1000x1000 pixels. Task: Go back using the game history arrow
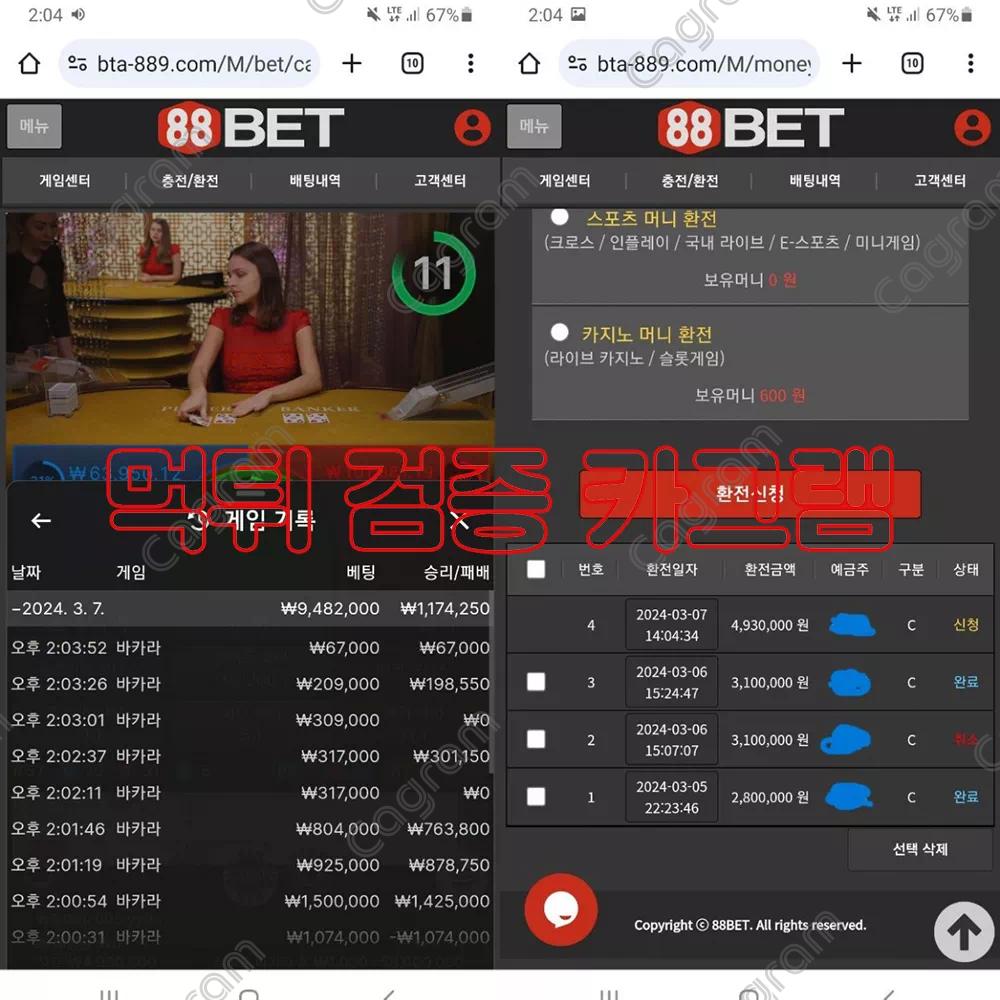[x=41, y=520]
